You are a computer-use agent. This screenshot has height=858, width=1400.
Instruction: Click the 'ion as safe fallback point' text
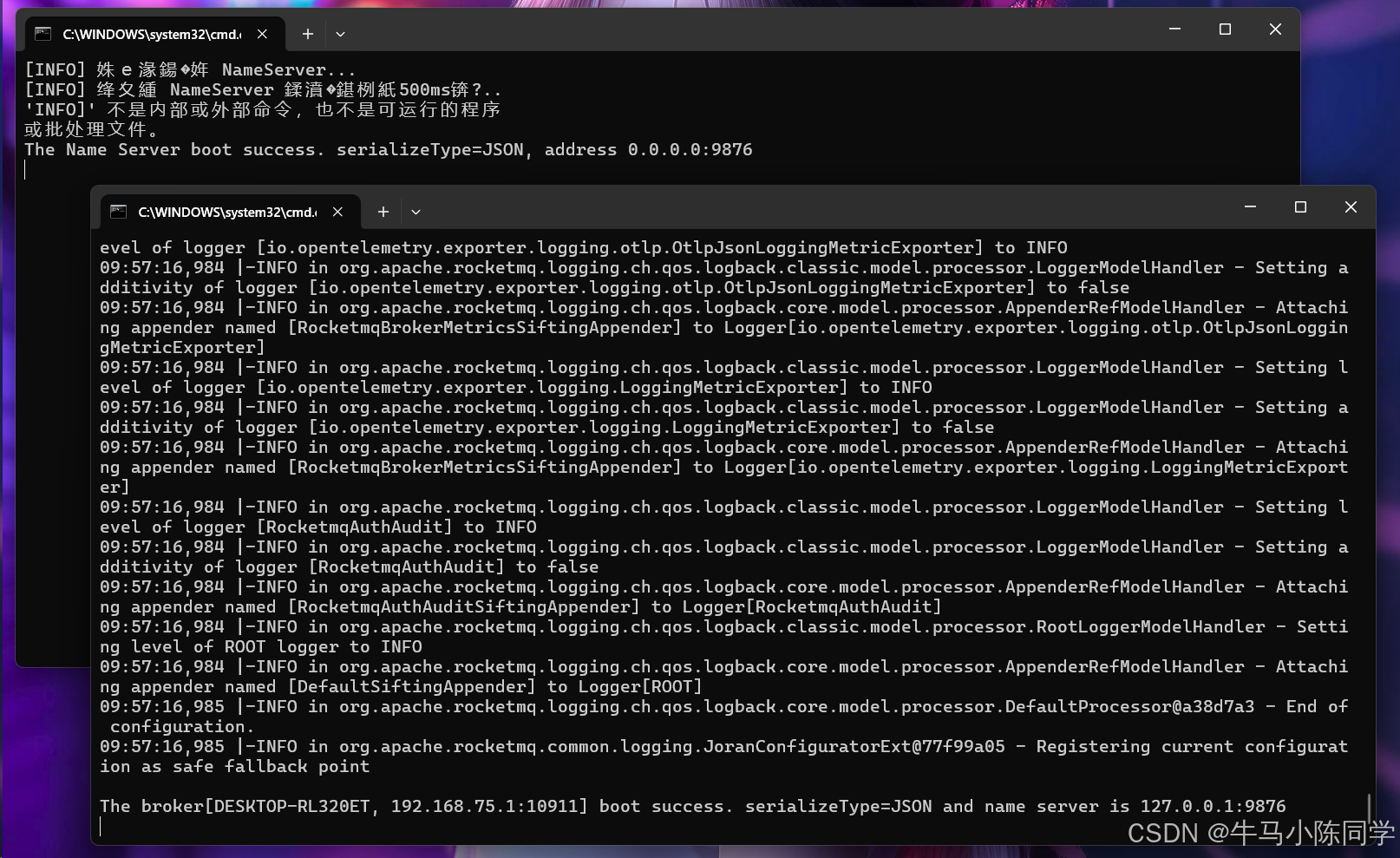pos(235,766)
